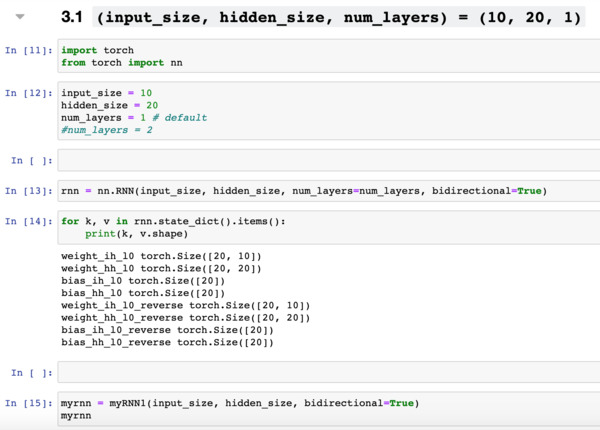
Task: Select the In [11] cell prompt
Action: 30,50
